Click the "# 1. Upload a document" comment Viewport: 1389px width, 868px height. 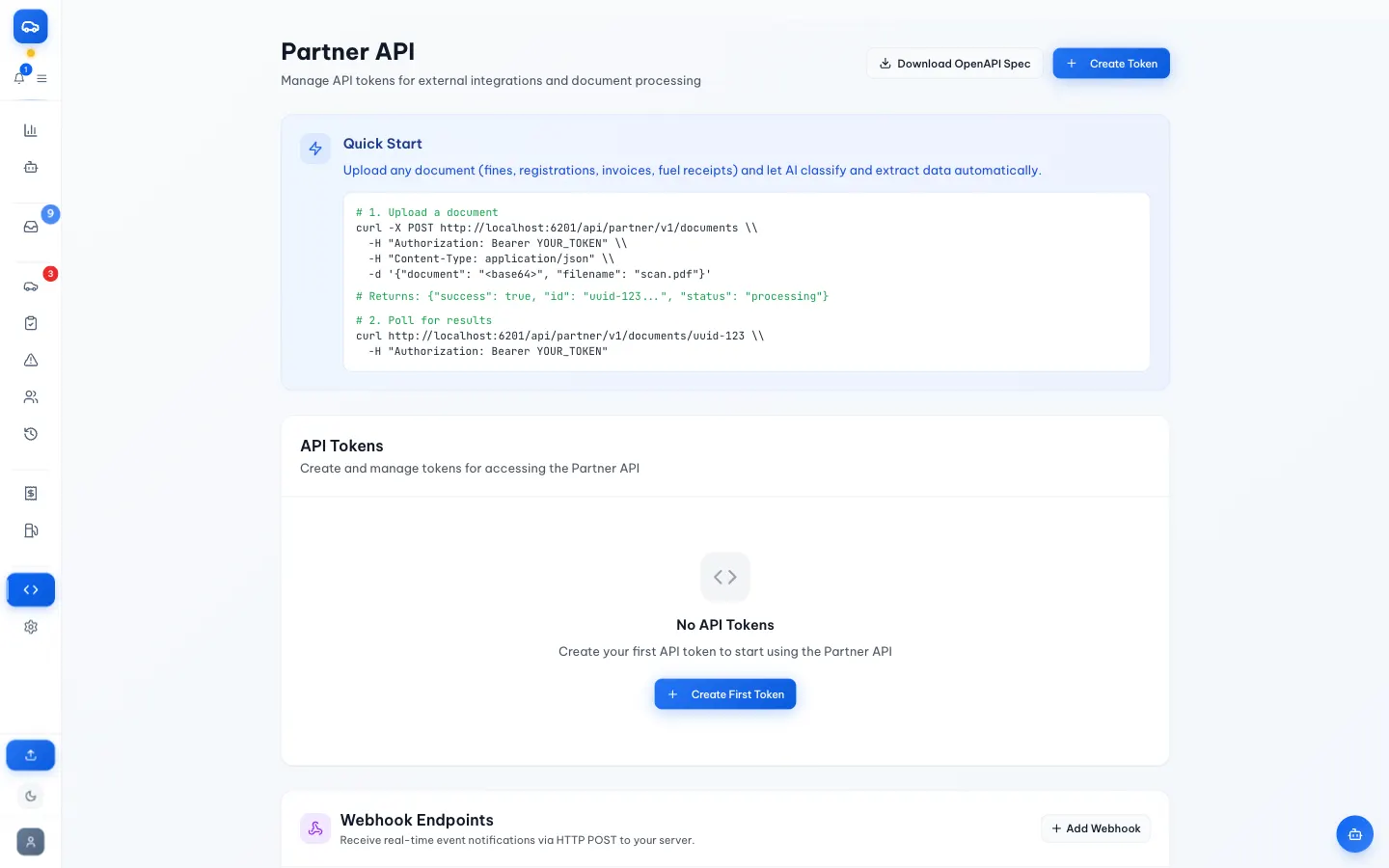426,212
